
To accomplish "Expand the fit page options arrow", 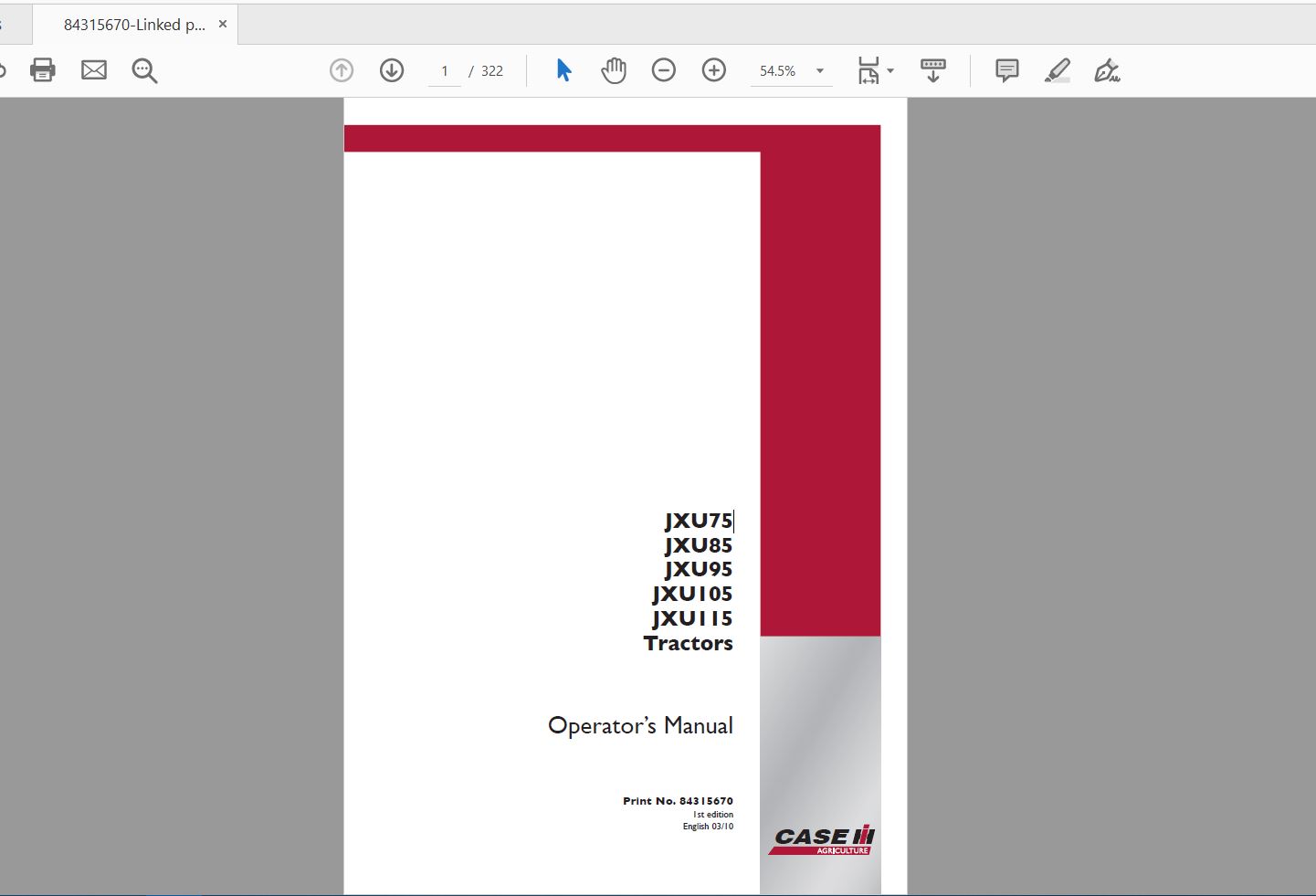I will click(x=890, y=71).
